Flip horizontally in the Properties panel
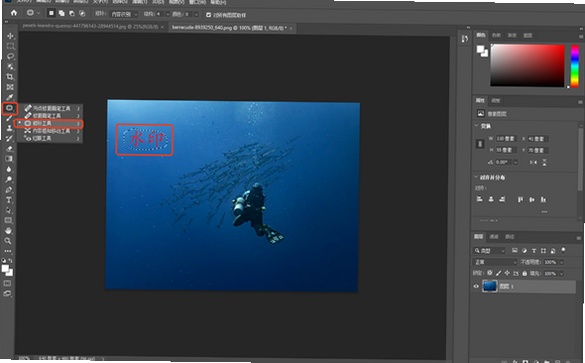Image resolution: width=585 pixels, height=363 pixels. tap(533, 162)
